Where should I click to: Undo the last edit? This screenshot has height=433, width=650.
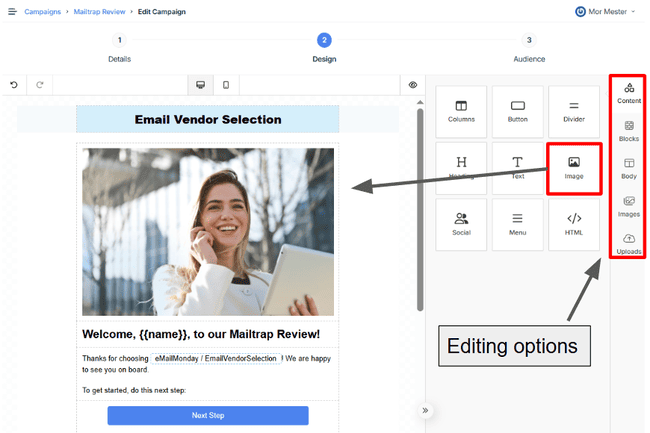point(14,85)
